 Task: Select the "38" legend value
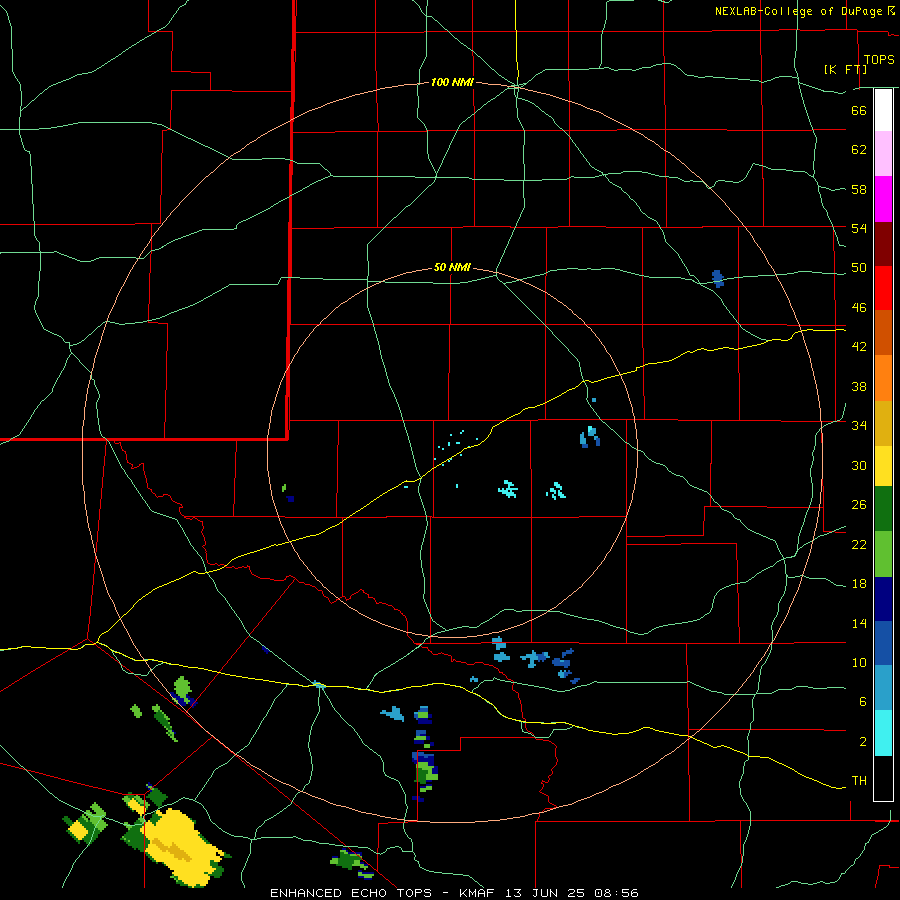(x=859, y=386)
